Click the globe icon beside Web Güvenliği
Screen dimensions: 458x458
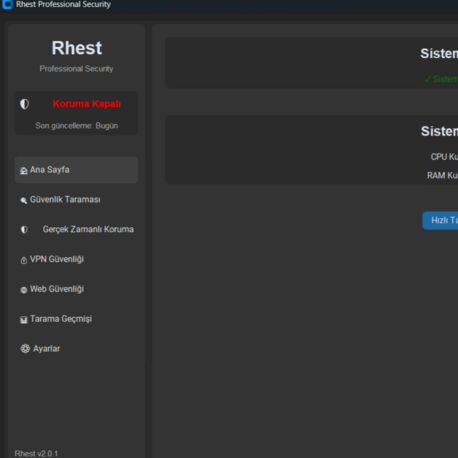pyautogui.click(x=24, y=290)
